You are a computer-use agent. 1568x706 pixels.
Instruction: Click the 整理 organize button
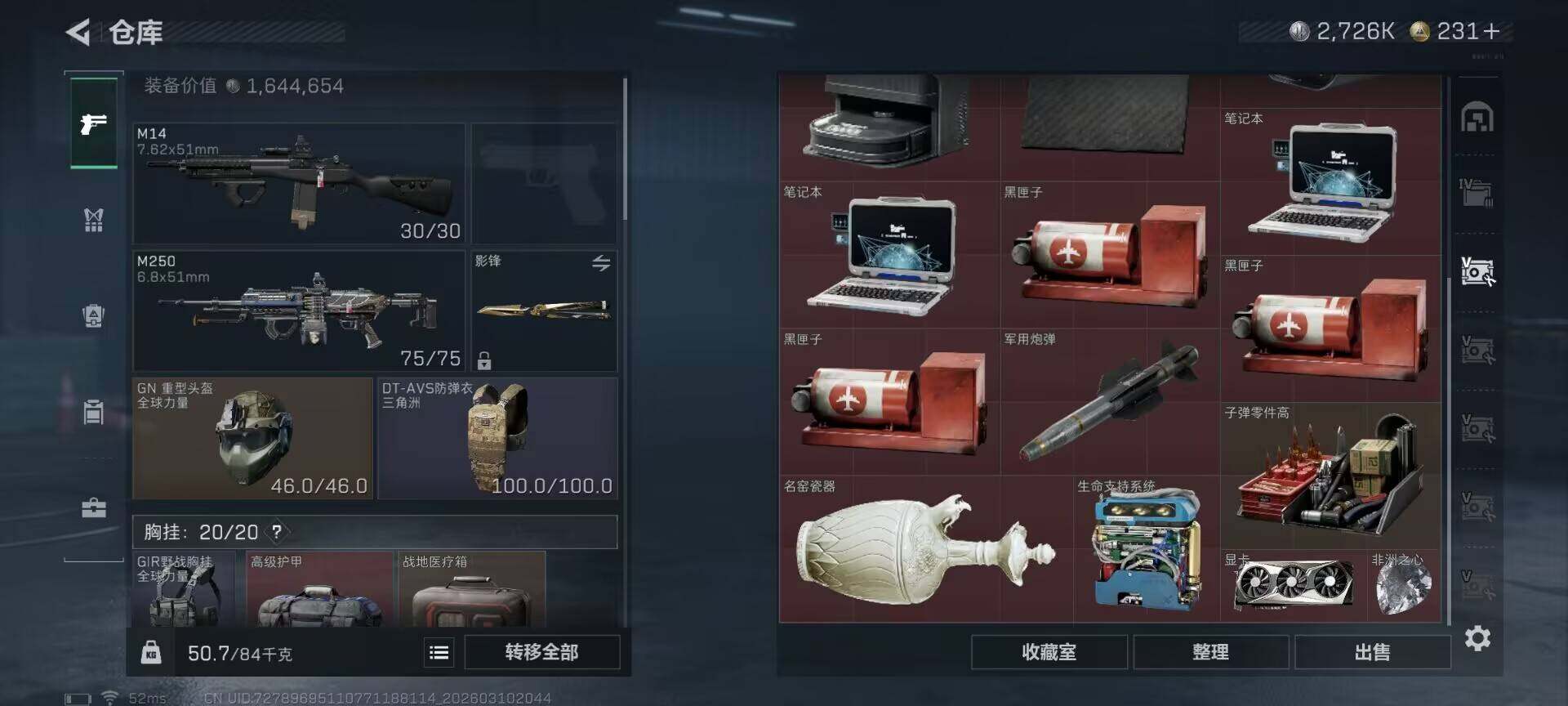tap(1210, 652)
